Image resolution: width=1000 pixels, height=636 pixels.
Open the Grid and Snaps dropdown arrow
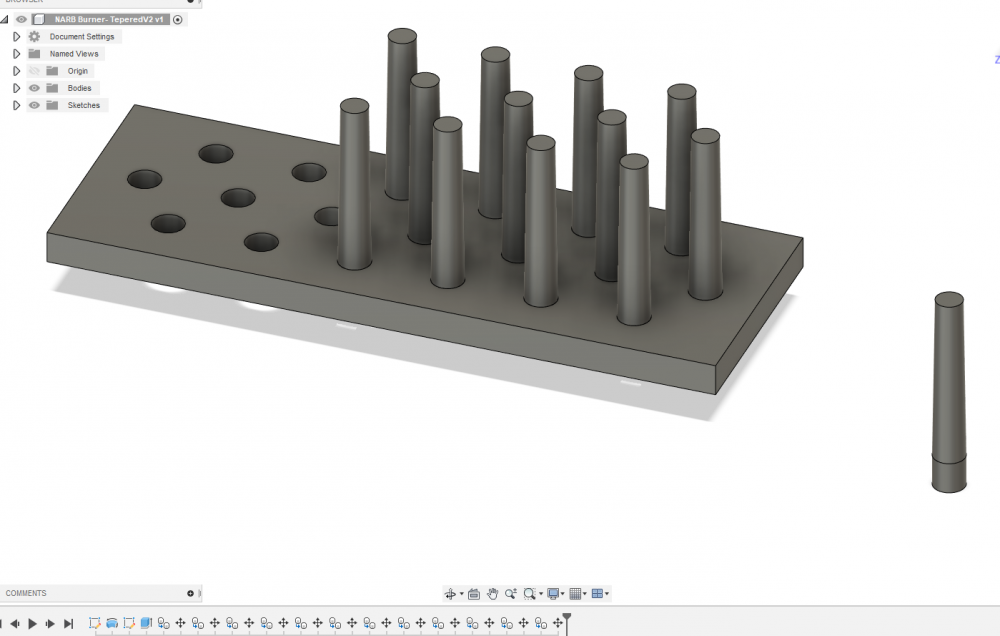point(585,594)
